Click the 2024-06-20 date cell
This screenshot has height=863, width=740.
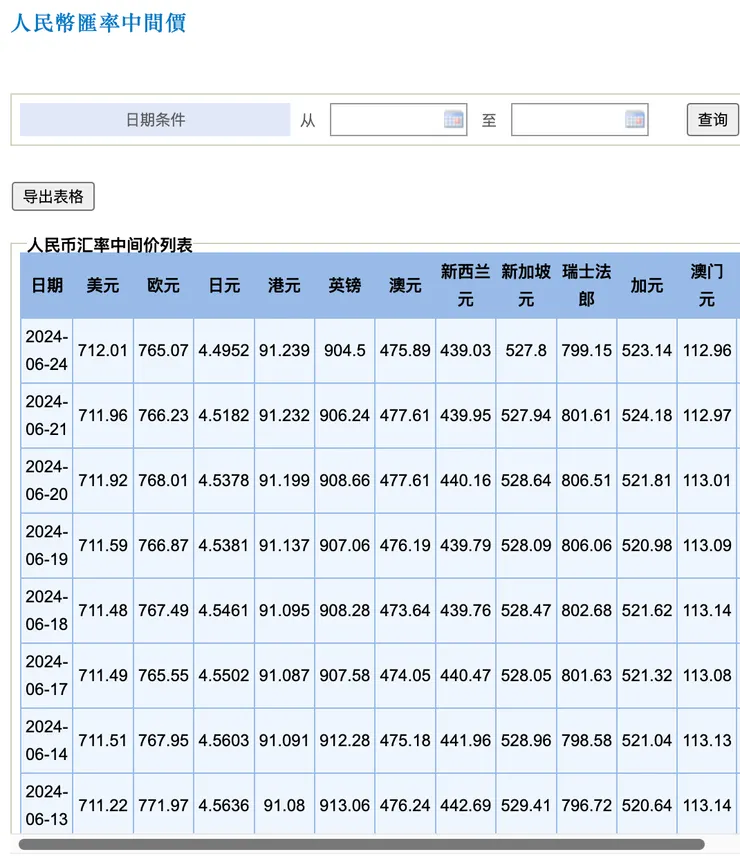coord(47,480)
